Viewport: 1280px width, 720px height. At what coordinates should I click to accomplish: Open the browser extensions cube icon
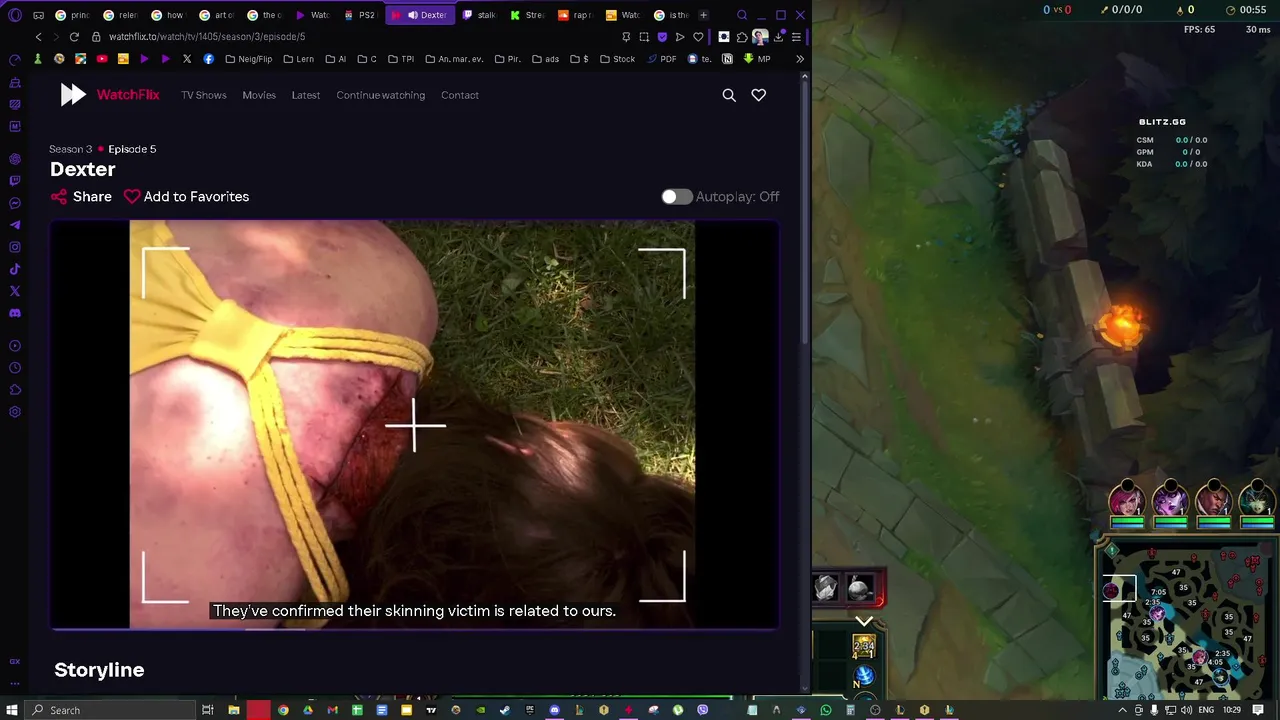[742, 37]
